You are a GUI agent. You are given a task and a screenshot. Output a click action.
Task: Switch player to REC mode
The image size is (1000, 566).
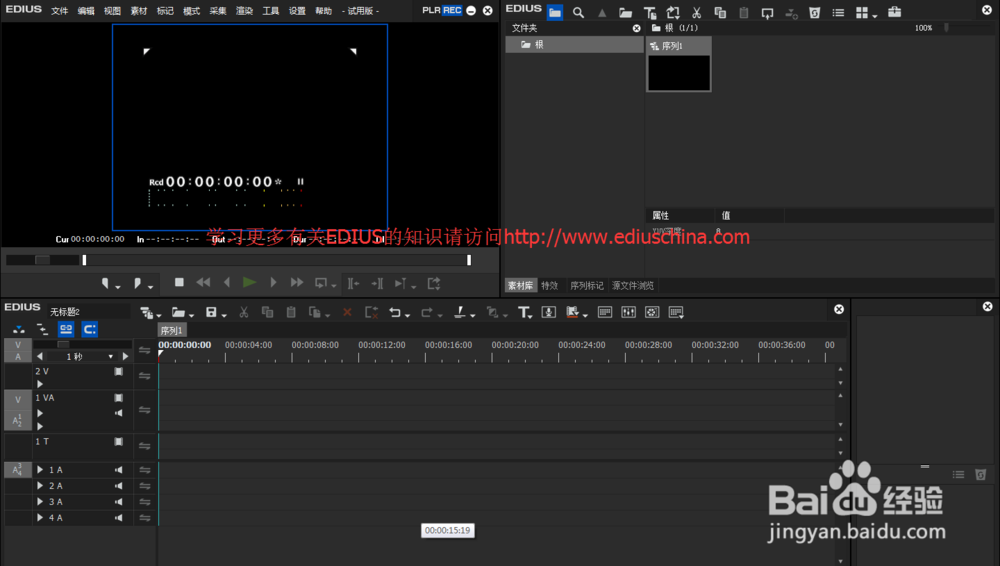[452, 10]
